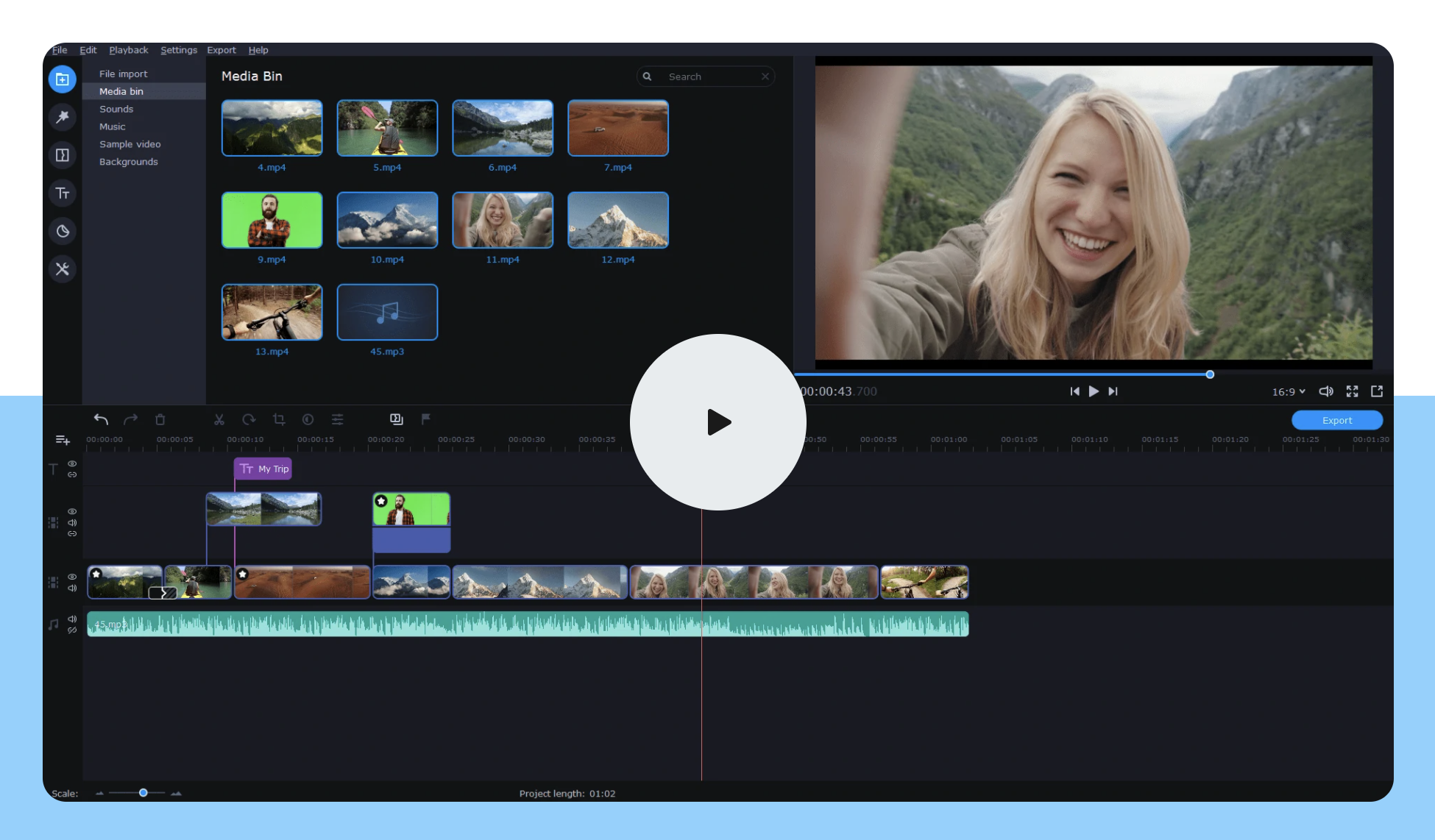Open the Settings menu
The image size is (1435, 840).
179,50
